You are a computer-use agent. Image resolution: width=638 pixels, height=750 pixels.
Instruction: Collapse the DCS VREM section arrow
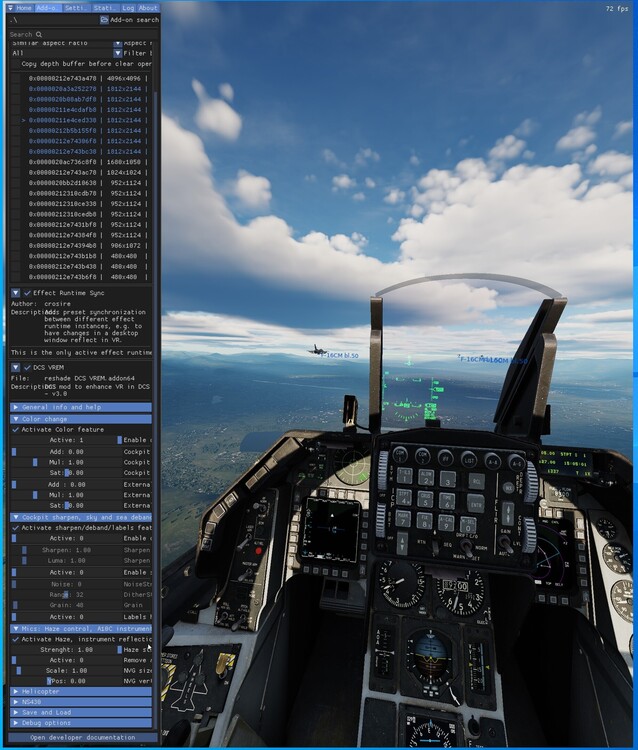(x=15, y=367)
